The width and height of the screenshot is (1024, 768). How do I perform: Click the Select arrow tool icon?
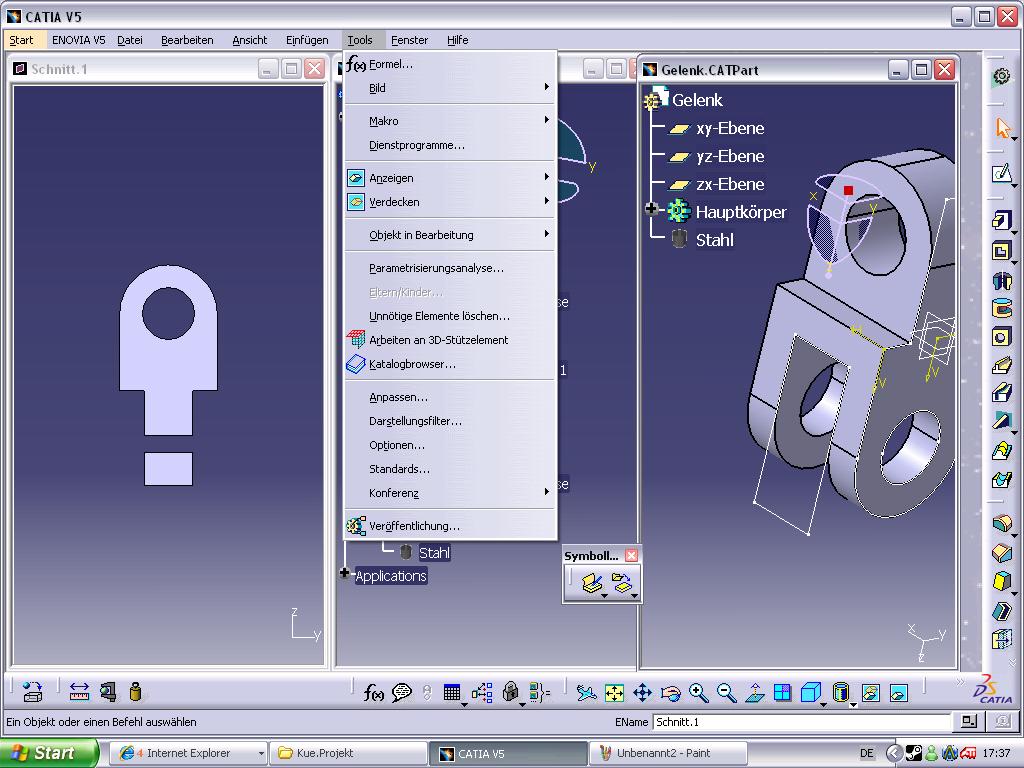[1002, 128]
